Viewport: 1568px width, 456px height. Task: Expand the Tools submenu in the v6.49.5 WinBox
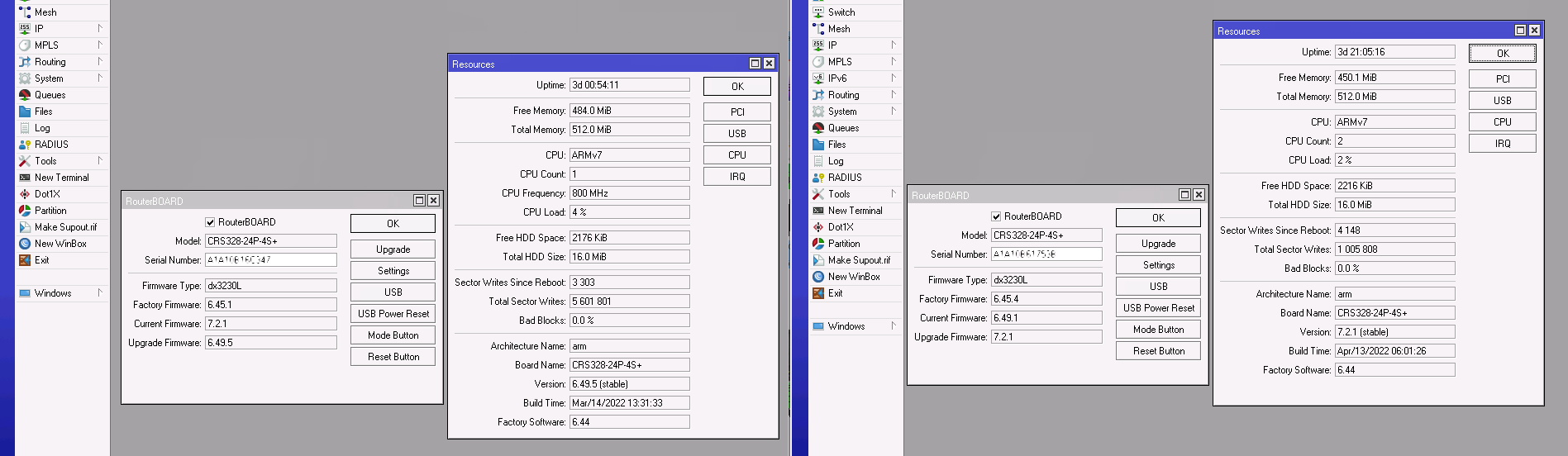point(100,160)
